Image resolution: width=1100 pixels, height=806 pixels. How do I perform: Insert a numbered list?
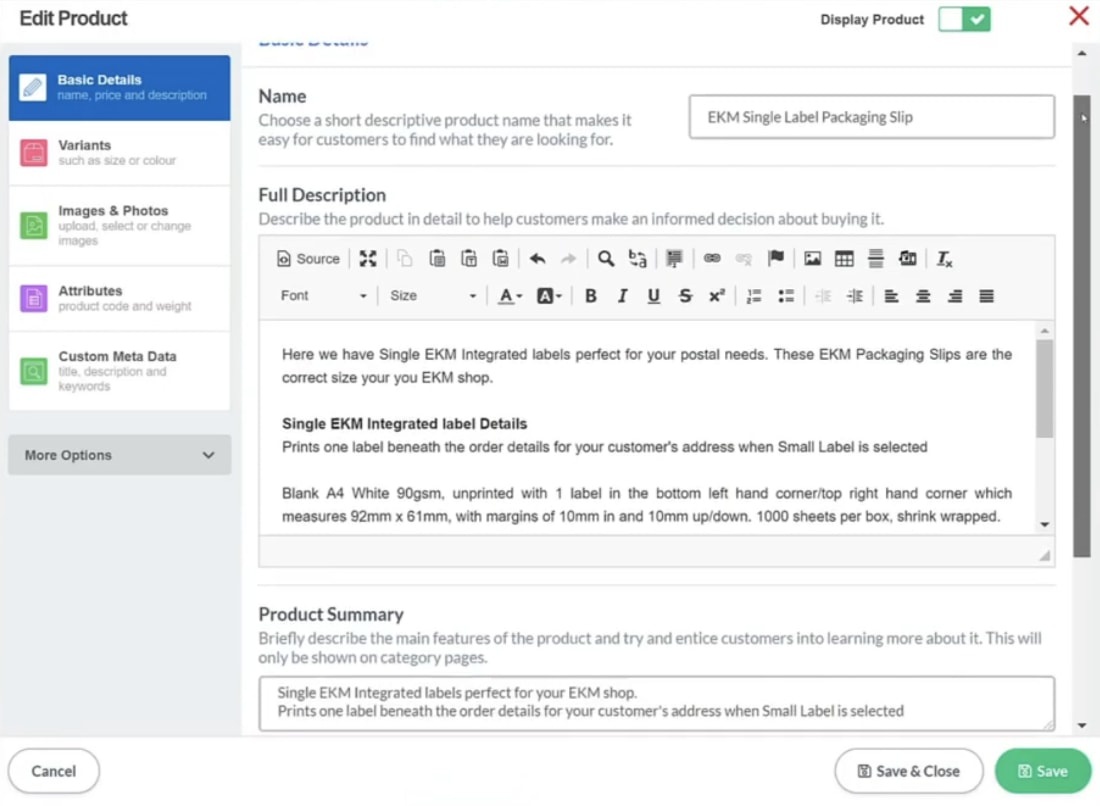click(754, 296)
